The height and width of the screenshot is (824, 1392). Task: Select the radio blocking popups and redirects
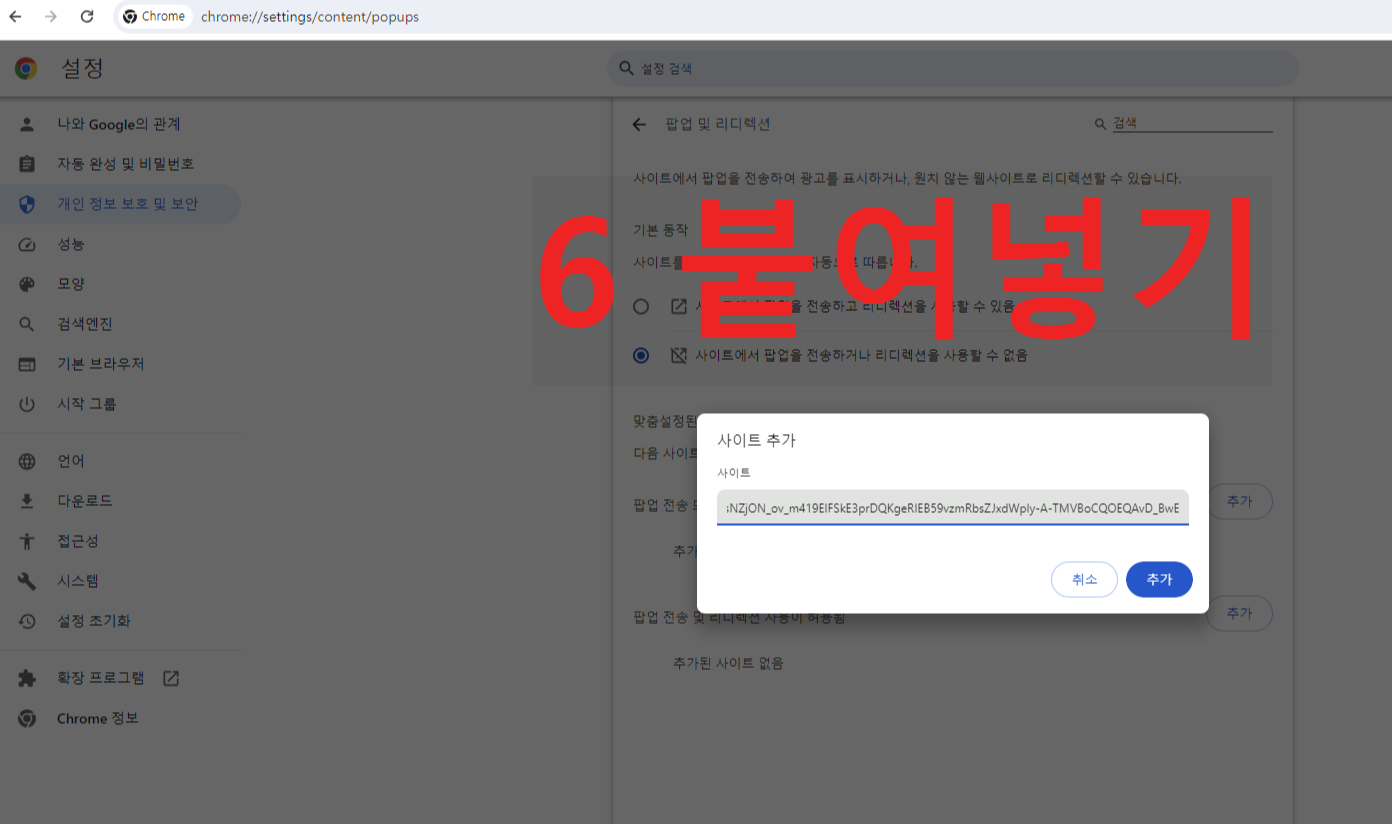pyautogui.click(x=640, y=355)
